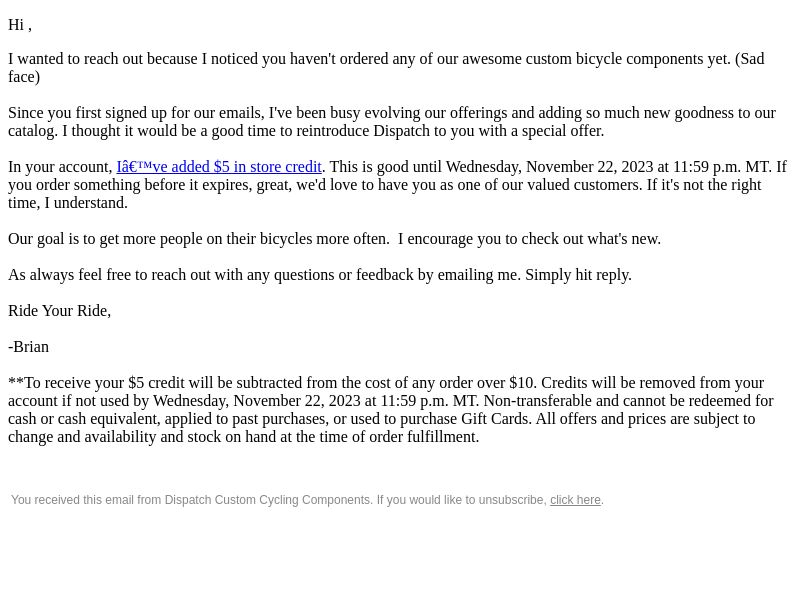Image resolution: width=800 pixels, height=600 pixels.
Task: Click the disclaimer starting "**To receive your $5 credit"
Action: point(391,410)
